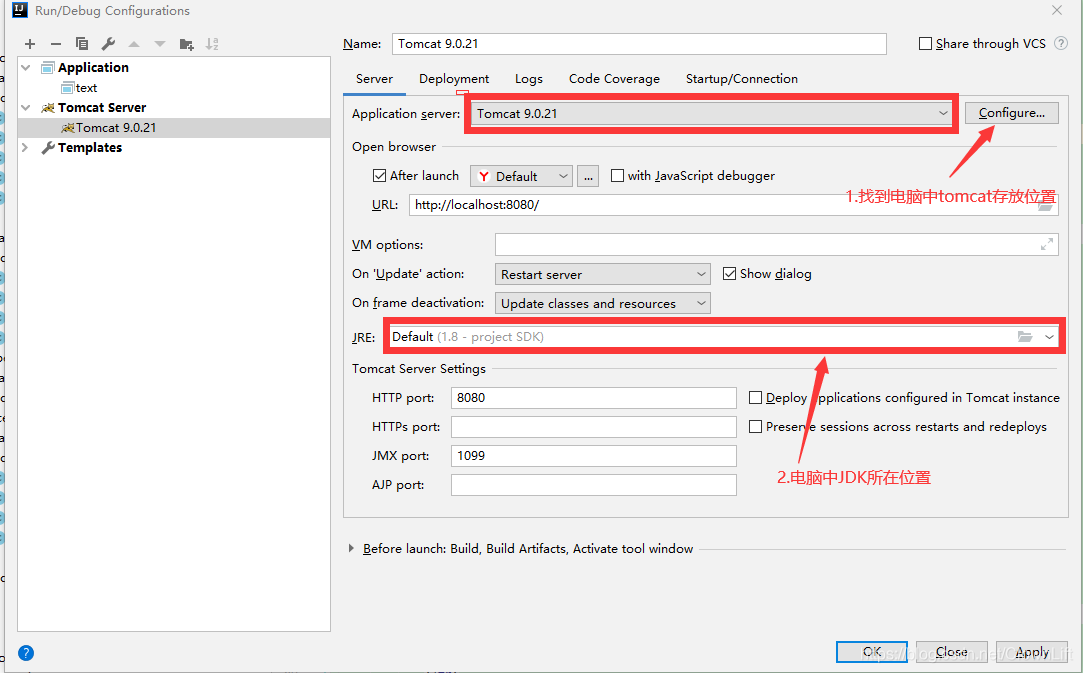Add new configuration with plus icon
Image resolution: width=1083 pixels, height=673 pixels.
(x=30, y=44)
